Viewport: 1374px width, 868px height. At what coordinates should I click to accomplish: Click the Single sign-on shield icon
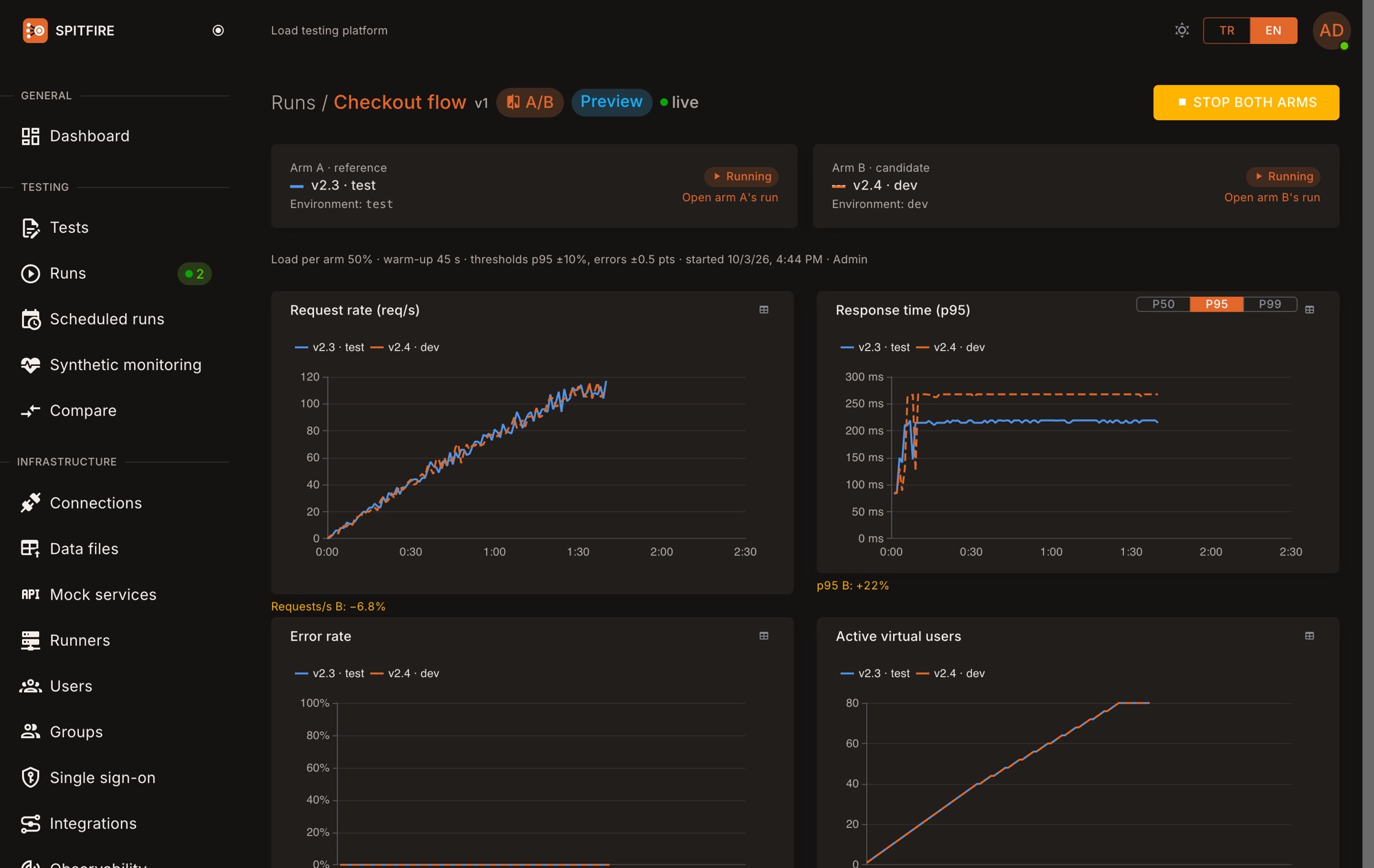pyautogui.click(x=30, y=777)
